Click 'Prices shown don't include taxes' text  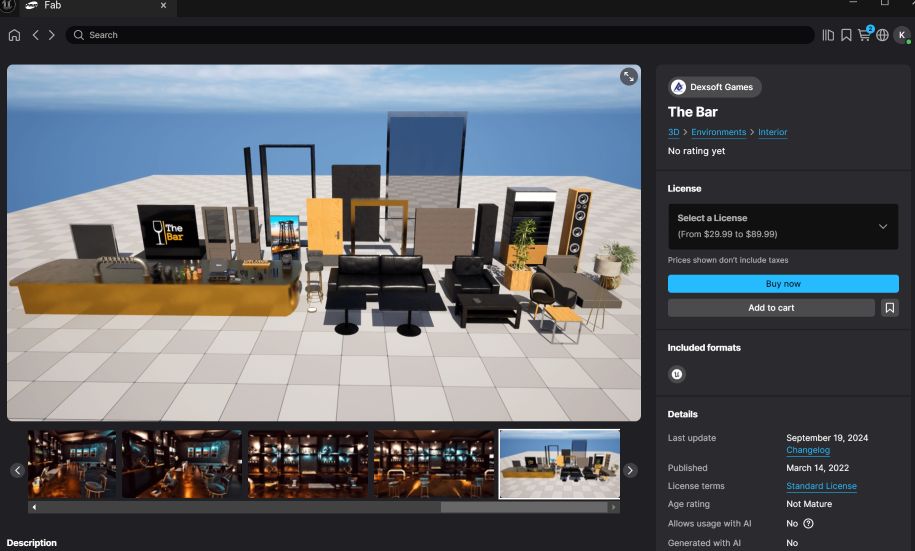tap(728, 260)
